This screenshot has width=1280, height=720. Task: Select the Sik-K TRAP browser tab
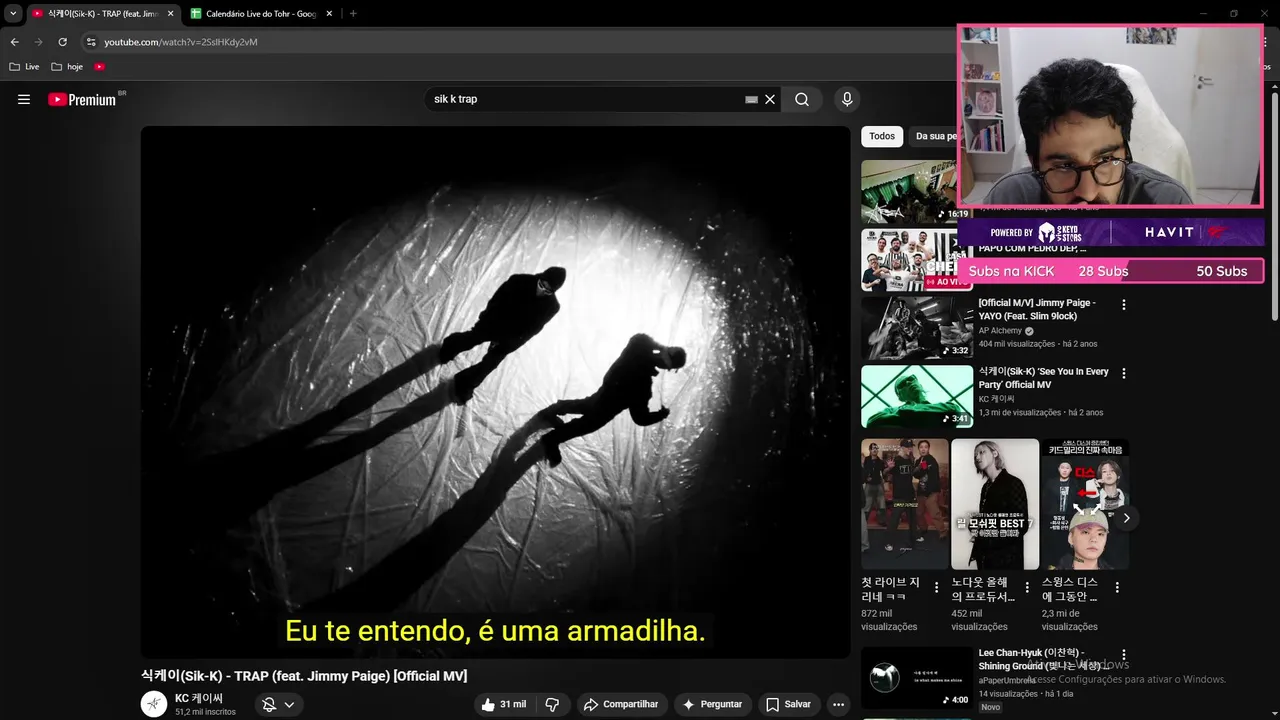tap(102, 14)
